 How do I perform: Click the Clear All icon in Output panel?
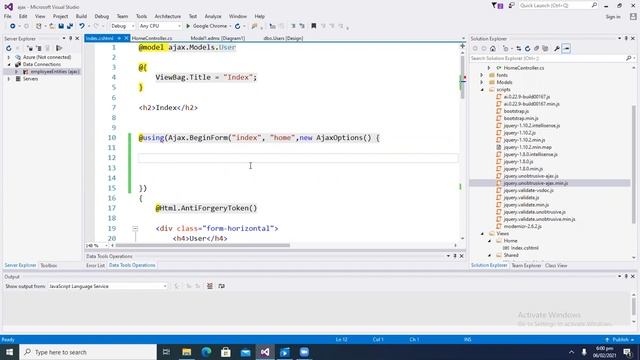(x=210, y=286)
